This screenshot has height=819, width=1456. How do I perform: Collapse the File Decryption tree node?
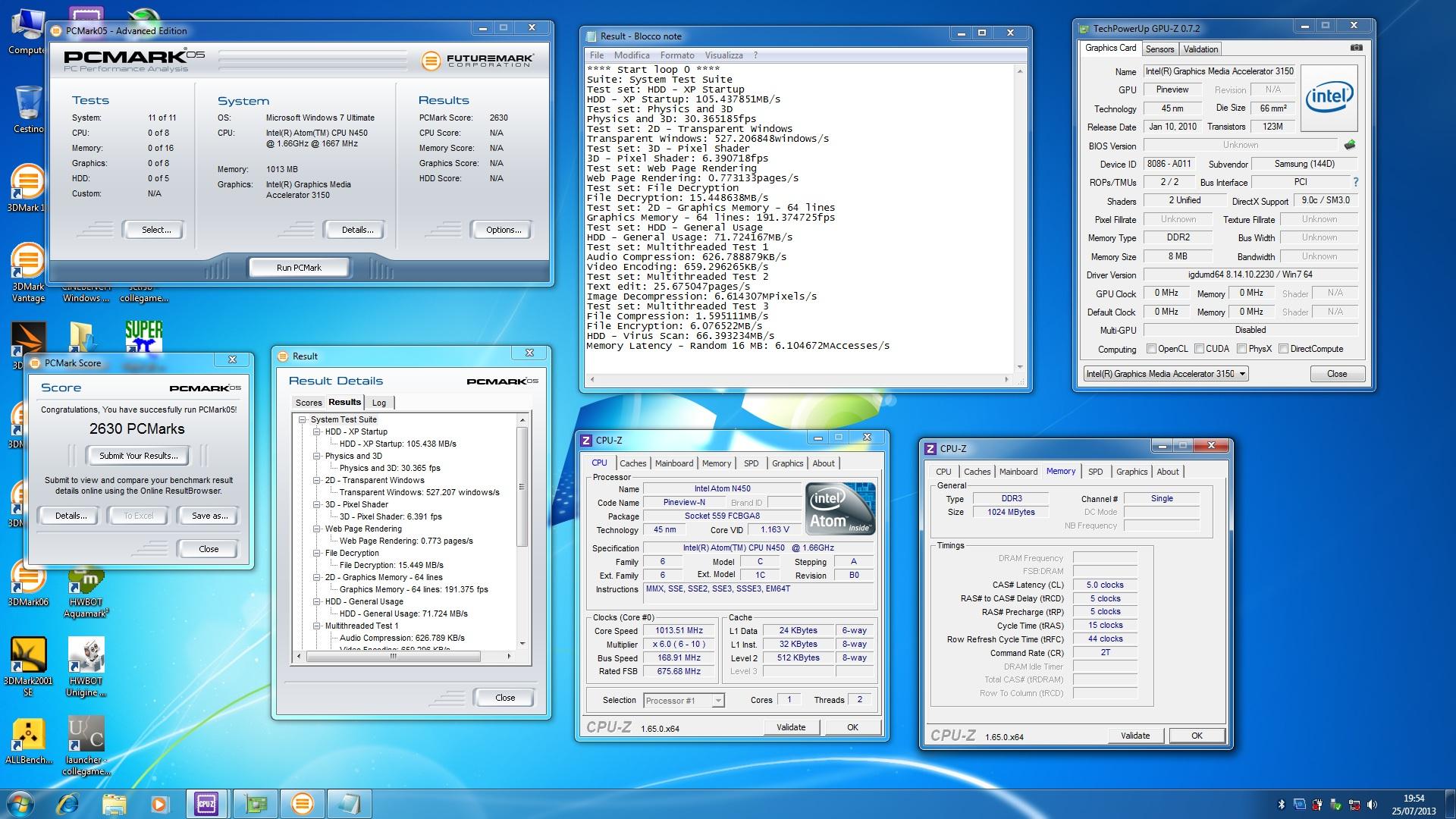pos(317,553)
